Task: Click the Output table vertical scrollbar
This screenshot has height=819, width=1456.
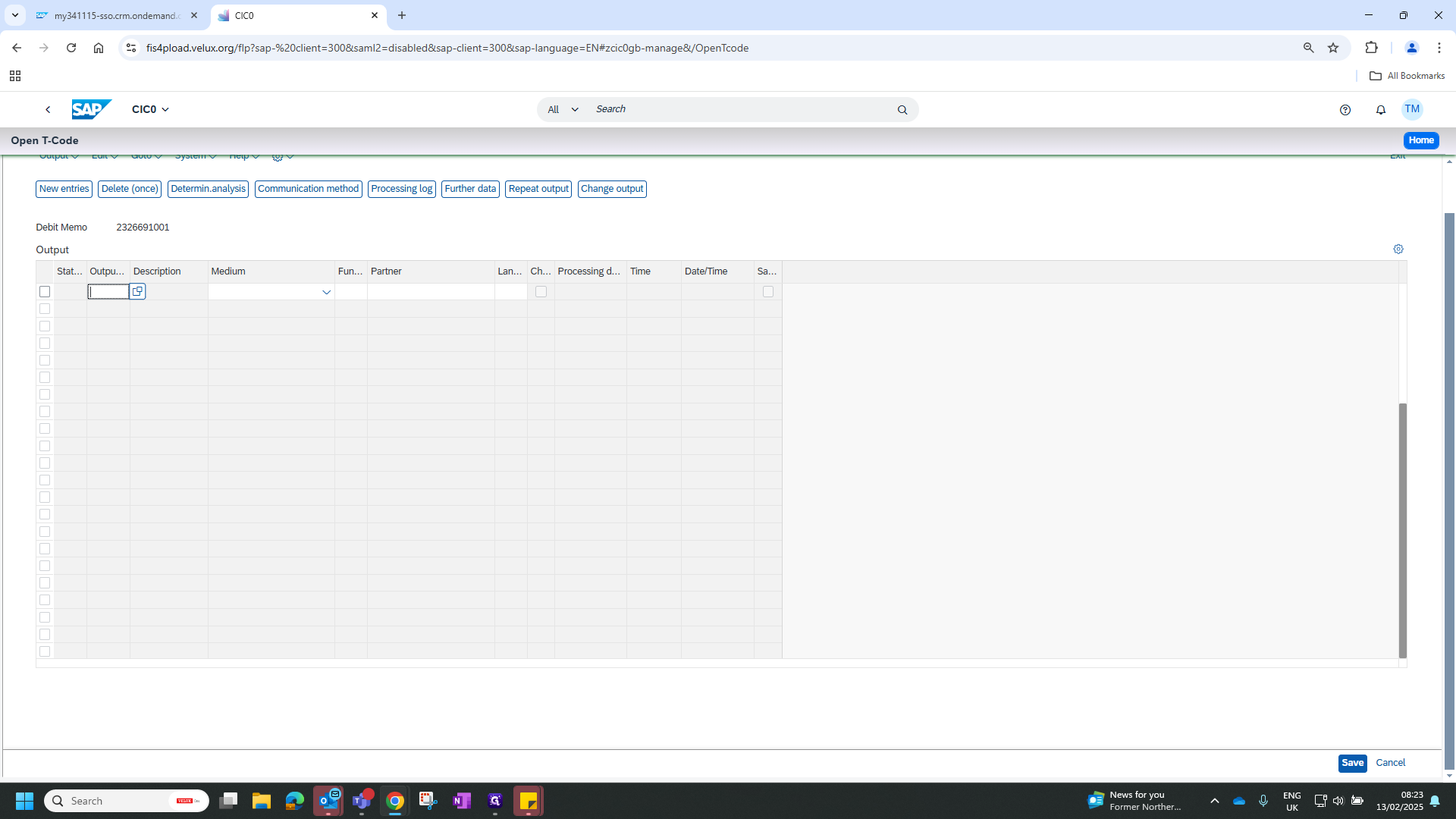Action: [x=1402, y=531]
